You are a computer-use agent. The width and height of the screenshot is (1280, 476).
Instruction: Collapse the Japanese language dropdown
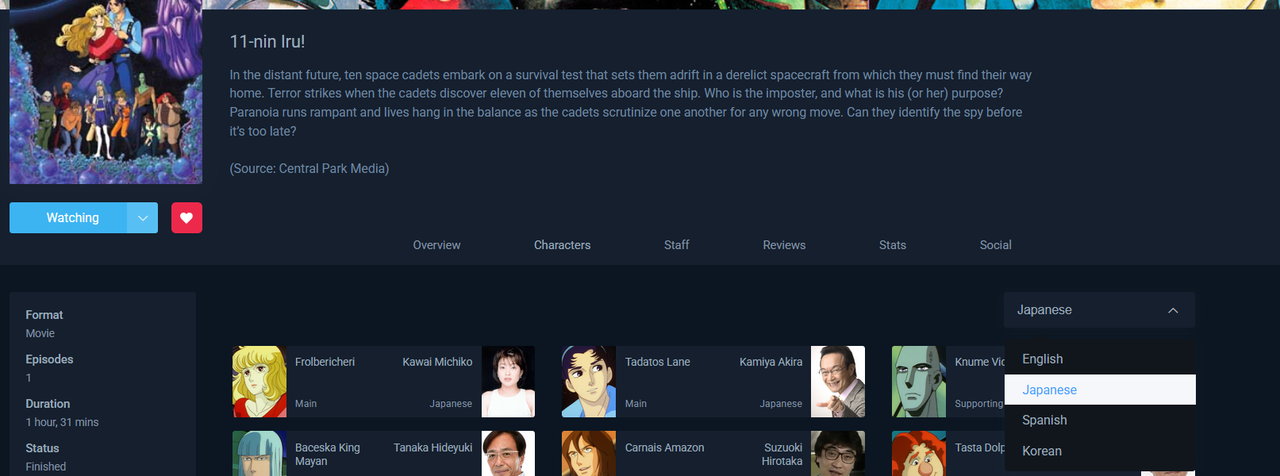tap(1099, 310)
